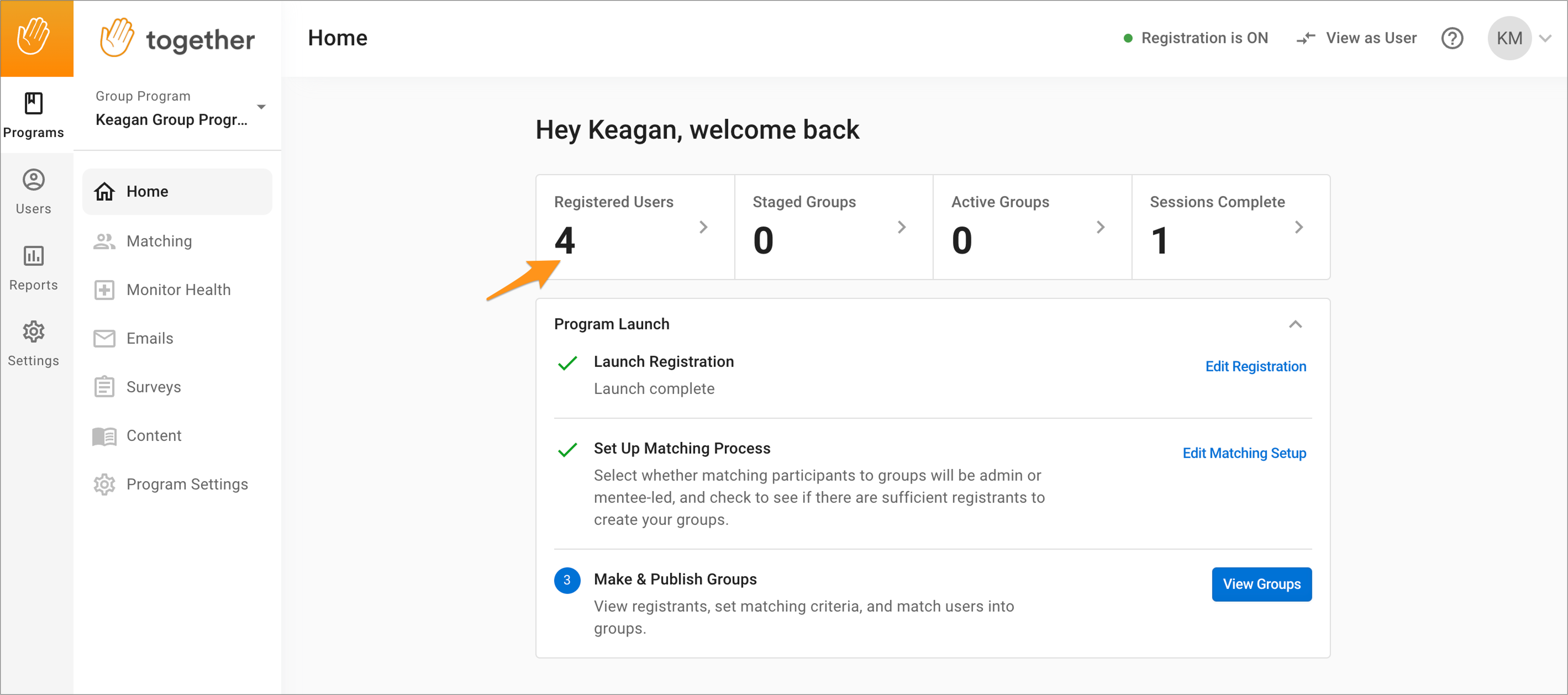Click Registration is ON status text
1568x695 pixels.
[x=1204, y=38]
